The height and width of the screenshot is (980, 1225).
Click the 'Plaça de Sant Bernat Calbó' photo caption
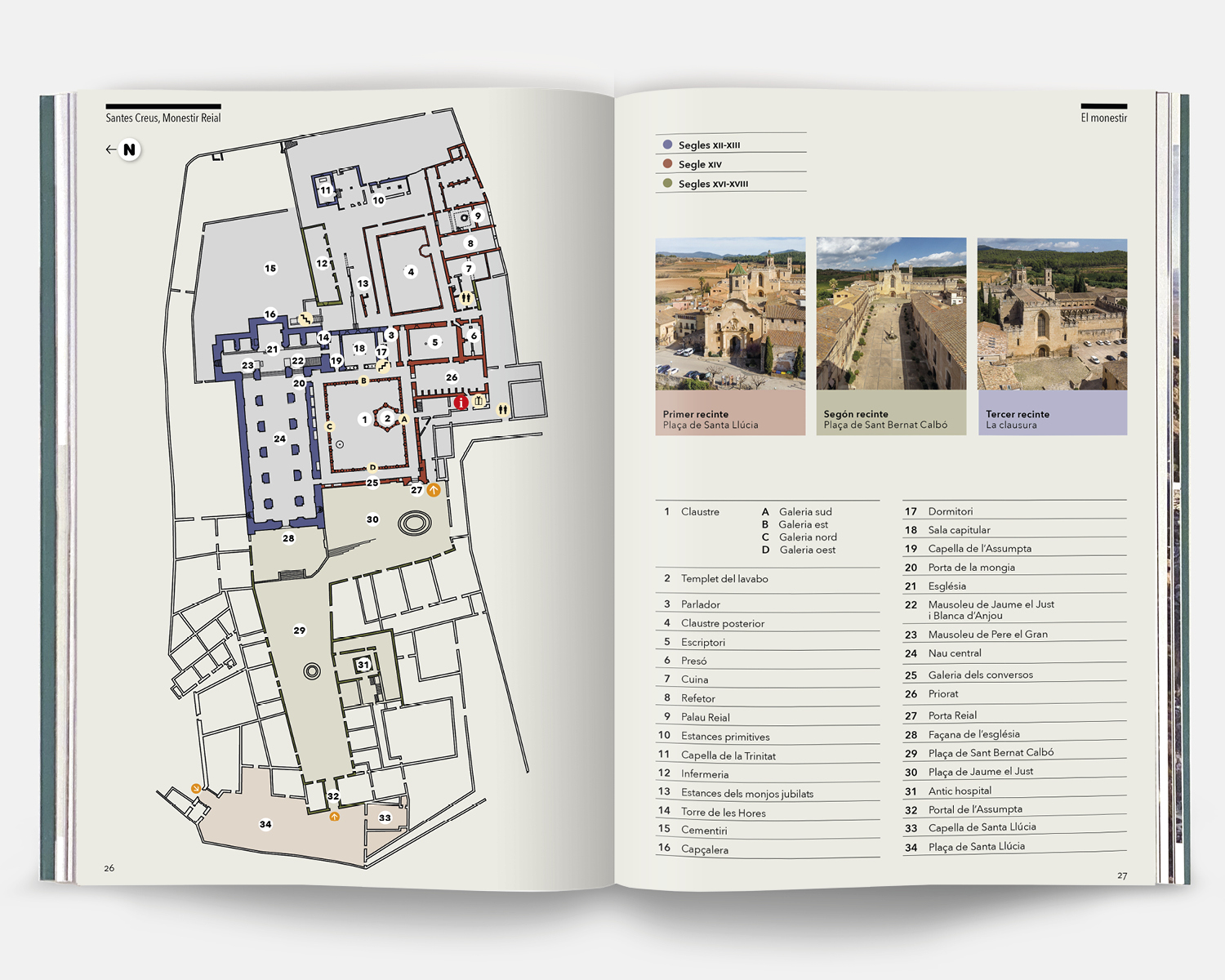coord(885,425)
